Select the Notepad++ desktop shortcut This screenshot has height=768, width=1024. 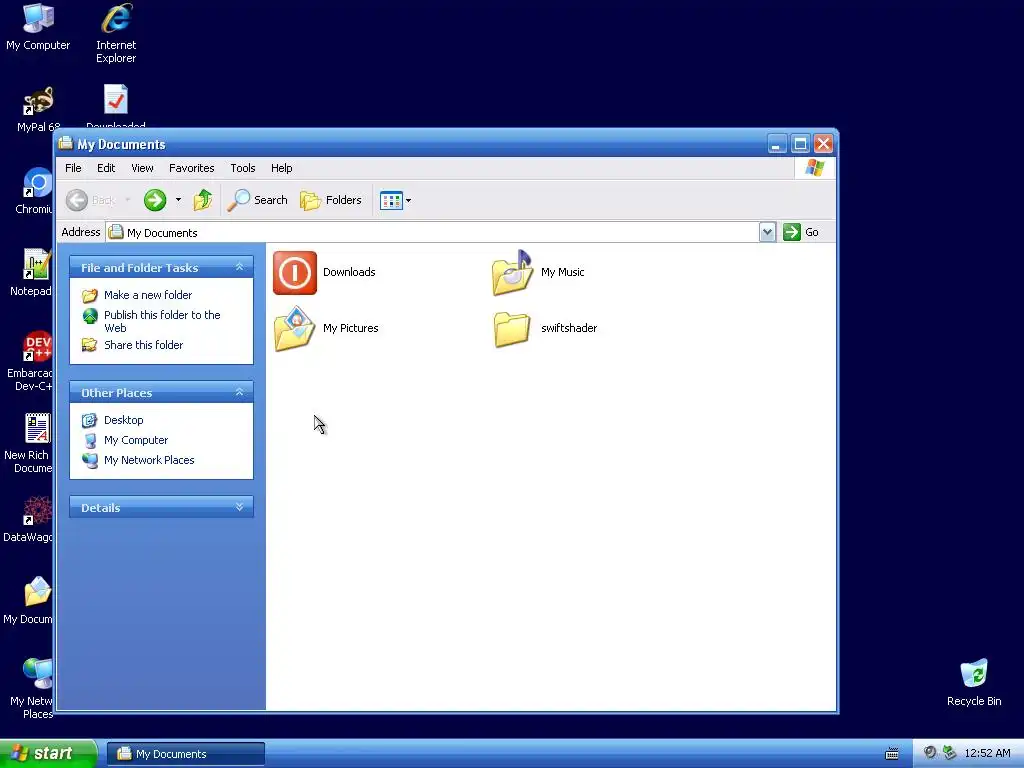click(33, 273)
